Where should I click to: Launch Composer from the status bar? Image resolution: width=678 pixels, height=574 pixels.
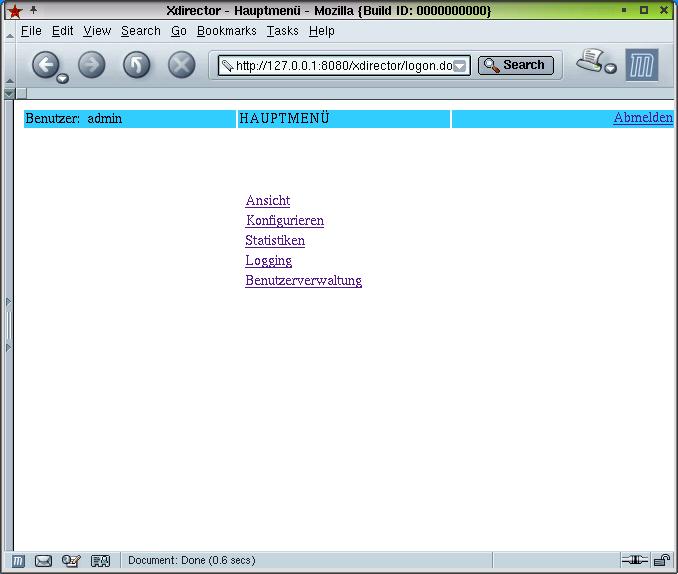(x=71, y=561)
